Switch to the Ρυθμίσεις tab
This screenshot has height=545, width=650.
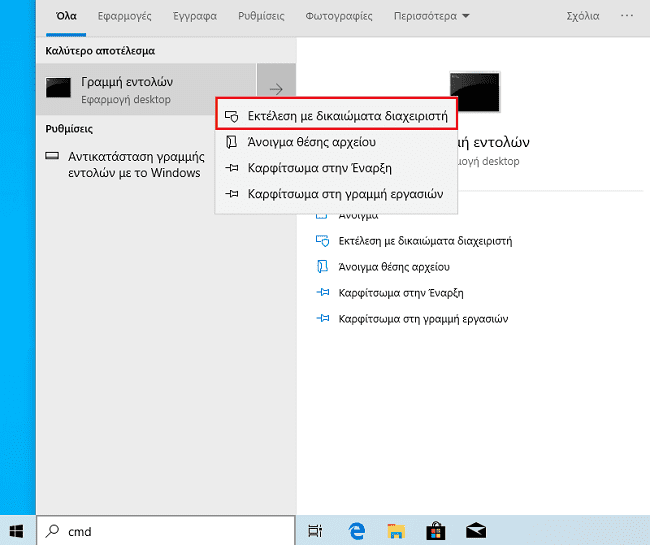click(261, 16)
